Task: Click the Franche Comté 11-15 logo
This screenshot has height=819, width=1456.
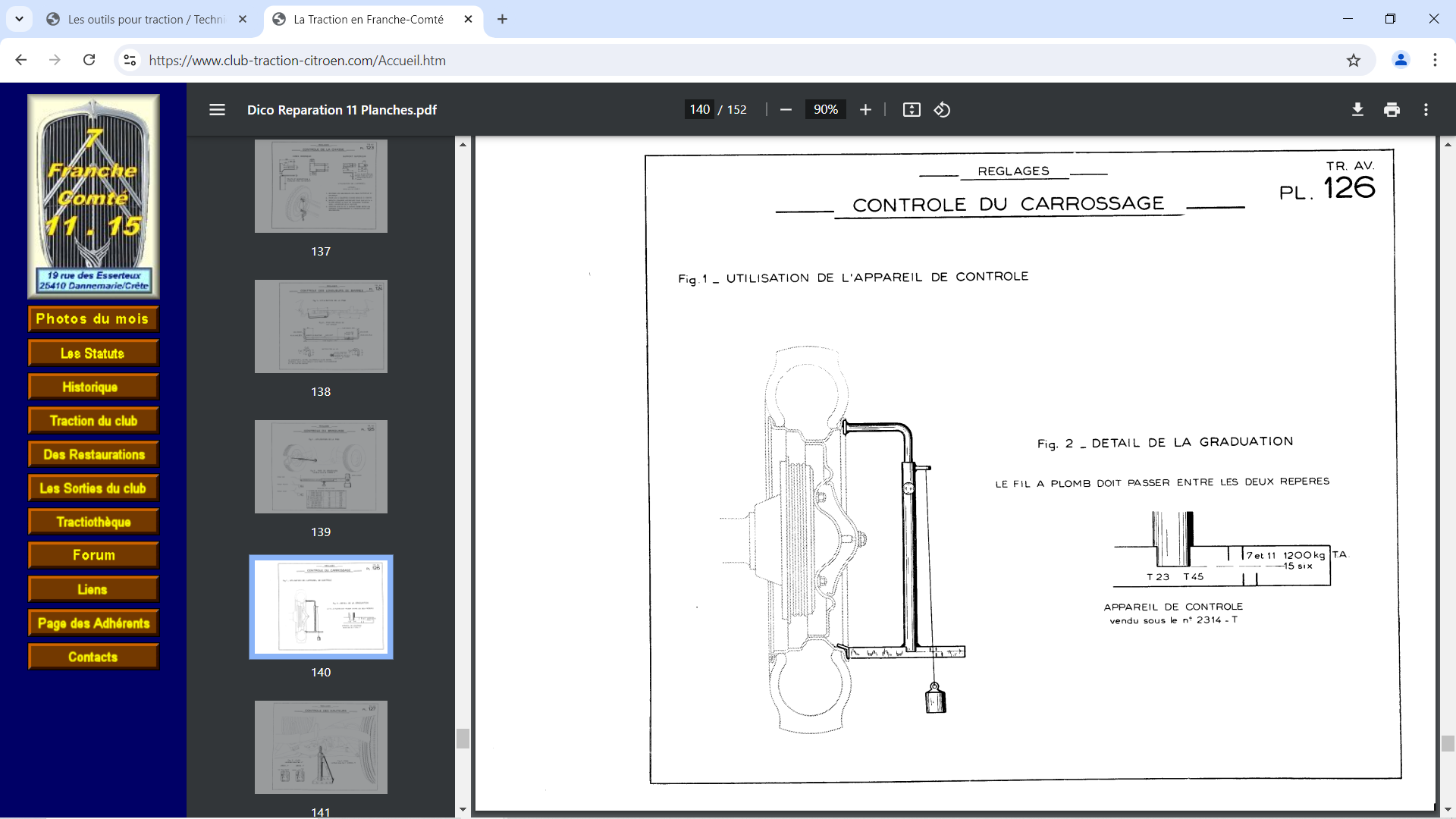Action: [93, 196]
